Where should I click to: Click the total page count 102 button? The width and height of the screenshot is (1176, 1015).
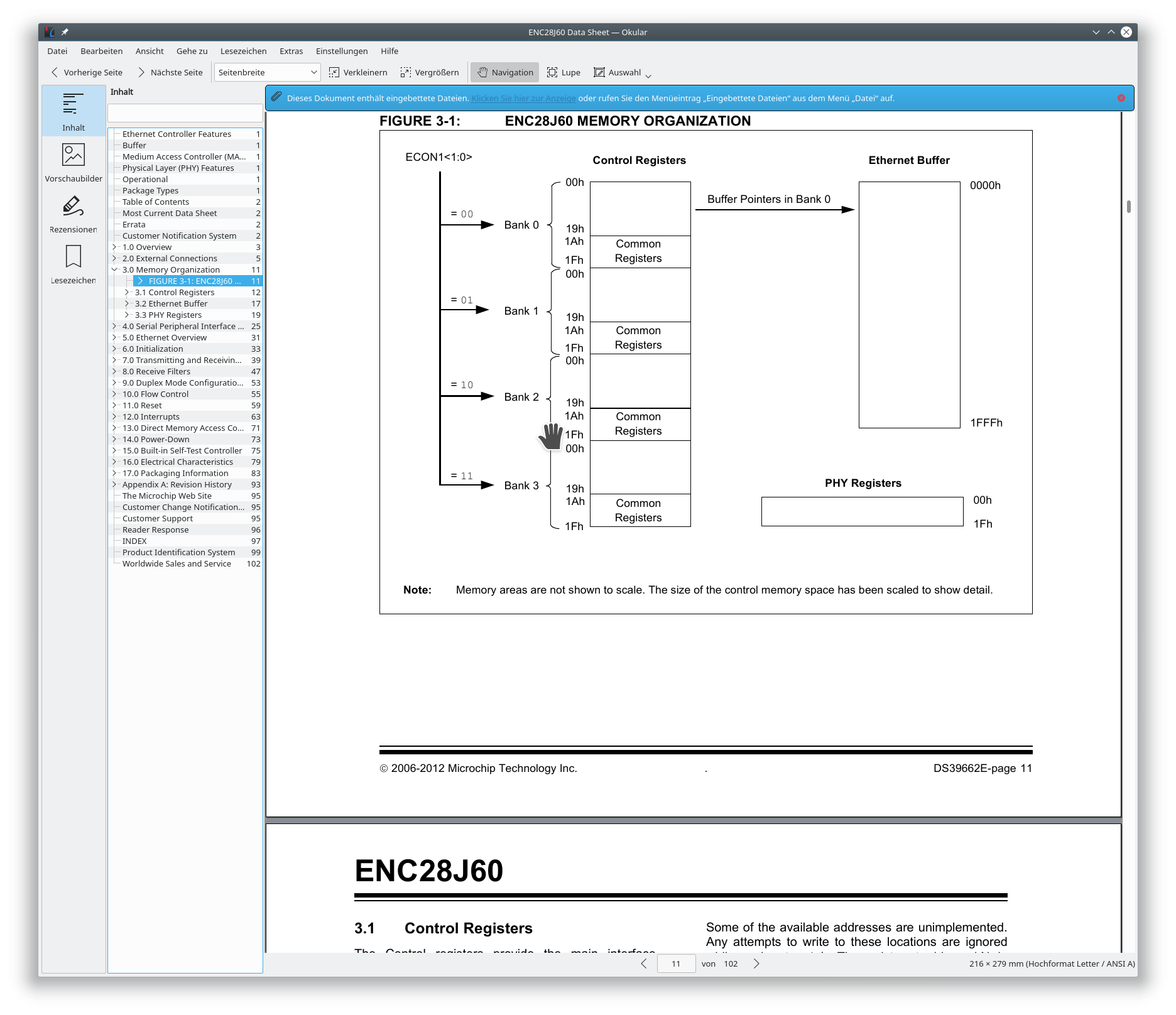(x=731, y=963)
